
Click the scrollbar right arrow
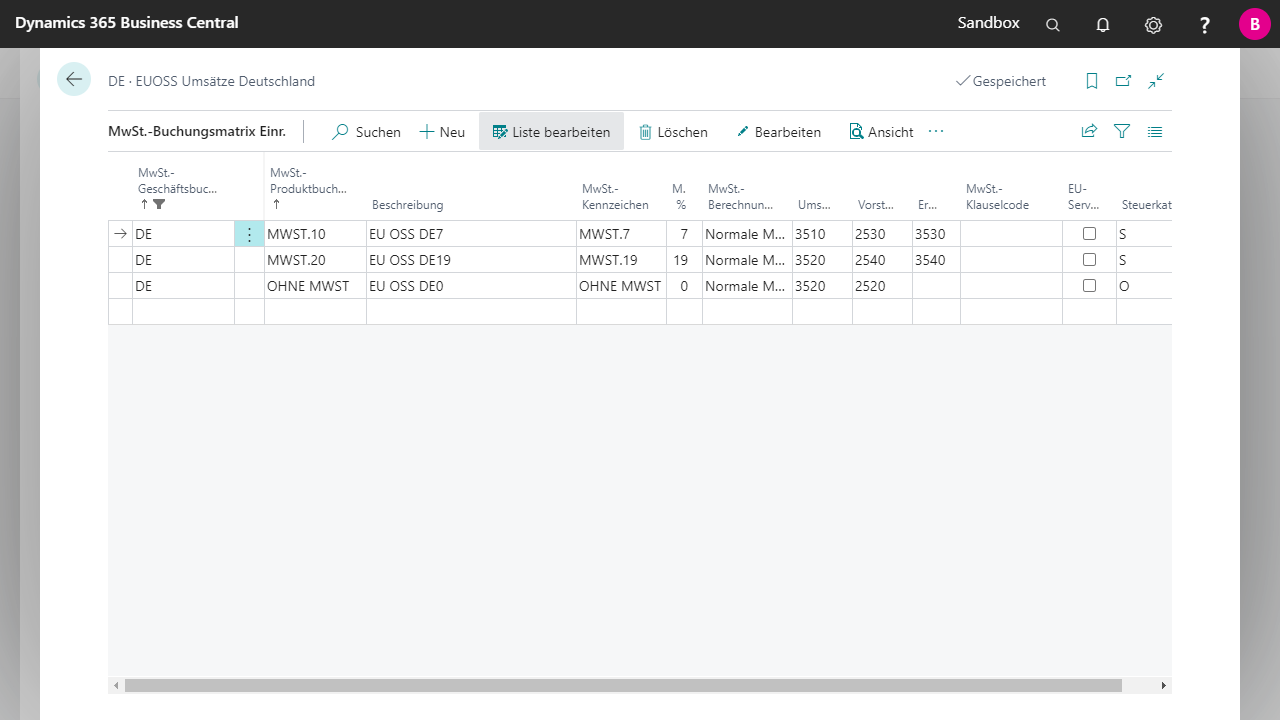click(1163, 686)
